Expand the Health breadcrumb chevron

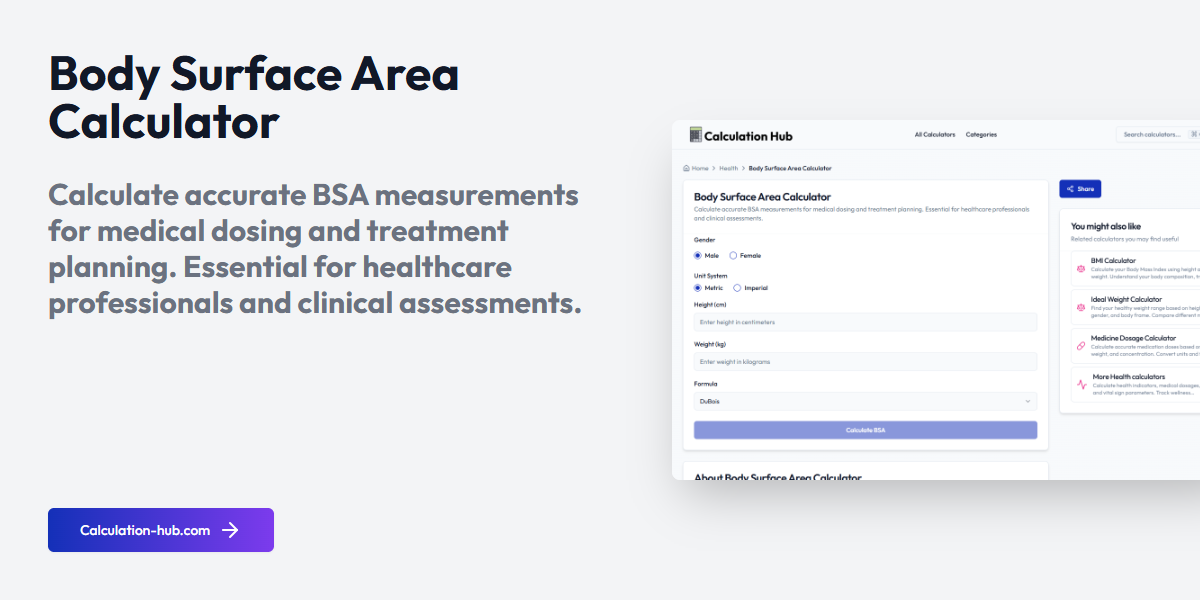[744, 168]
